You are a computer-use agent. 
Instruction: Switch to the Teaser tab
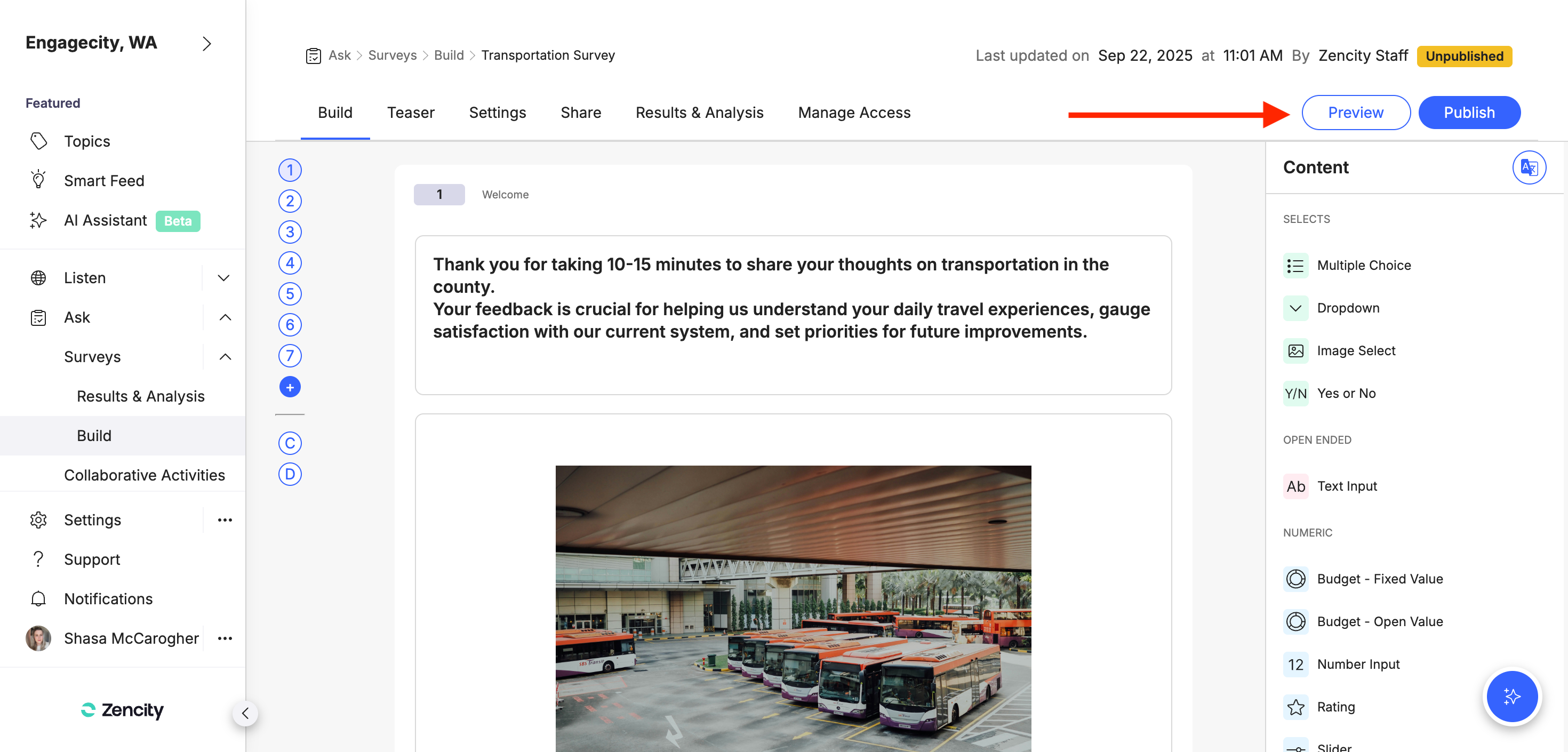(410, 113)
